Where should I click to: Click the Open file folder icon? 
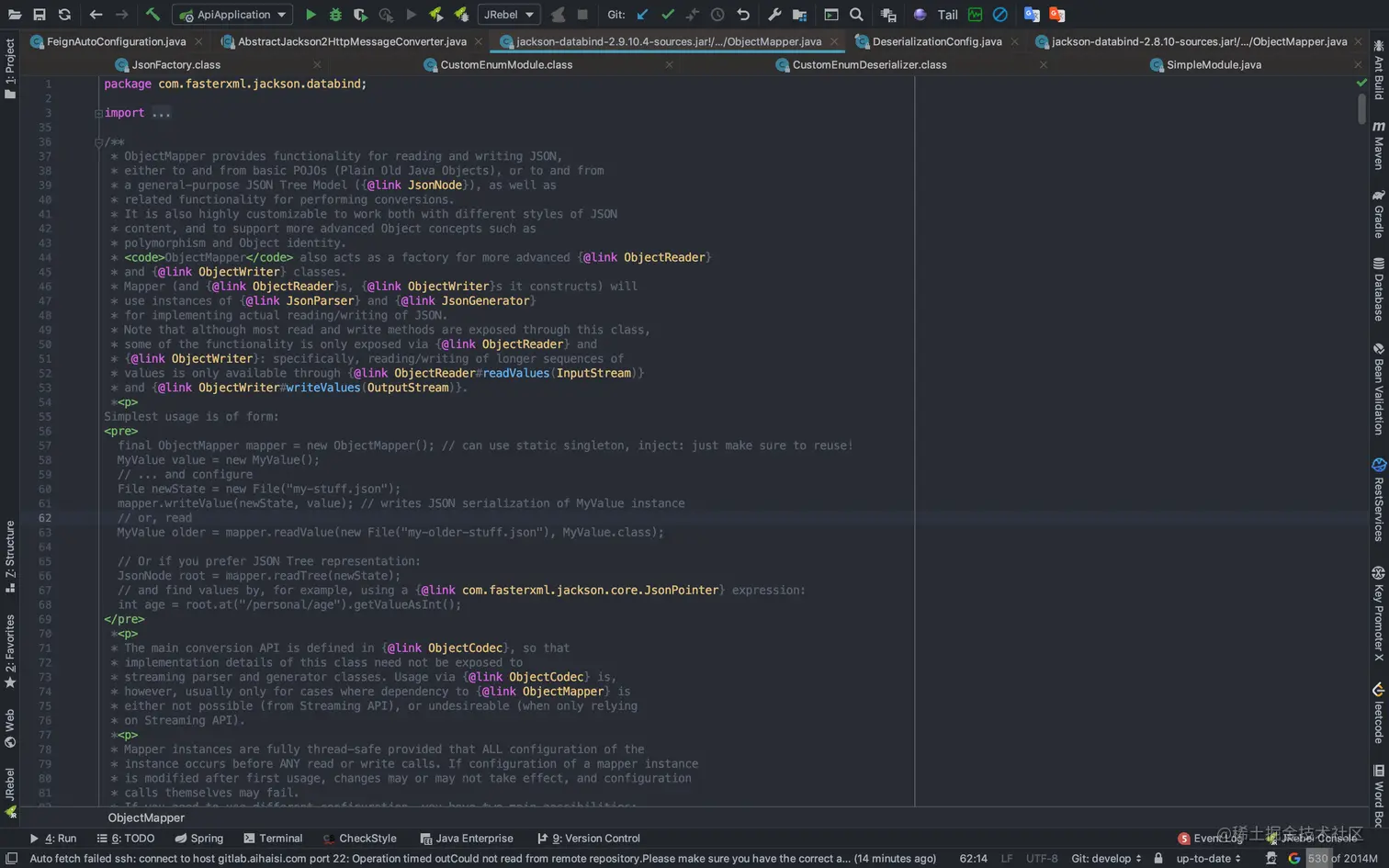14,15
